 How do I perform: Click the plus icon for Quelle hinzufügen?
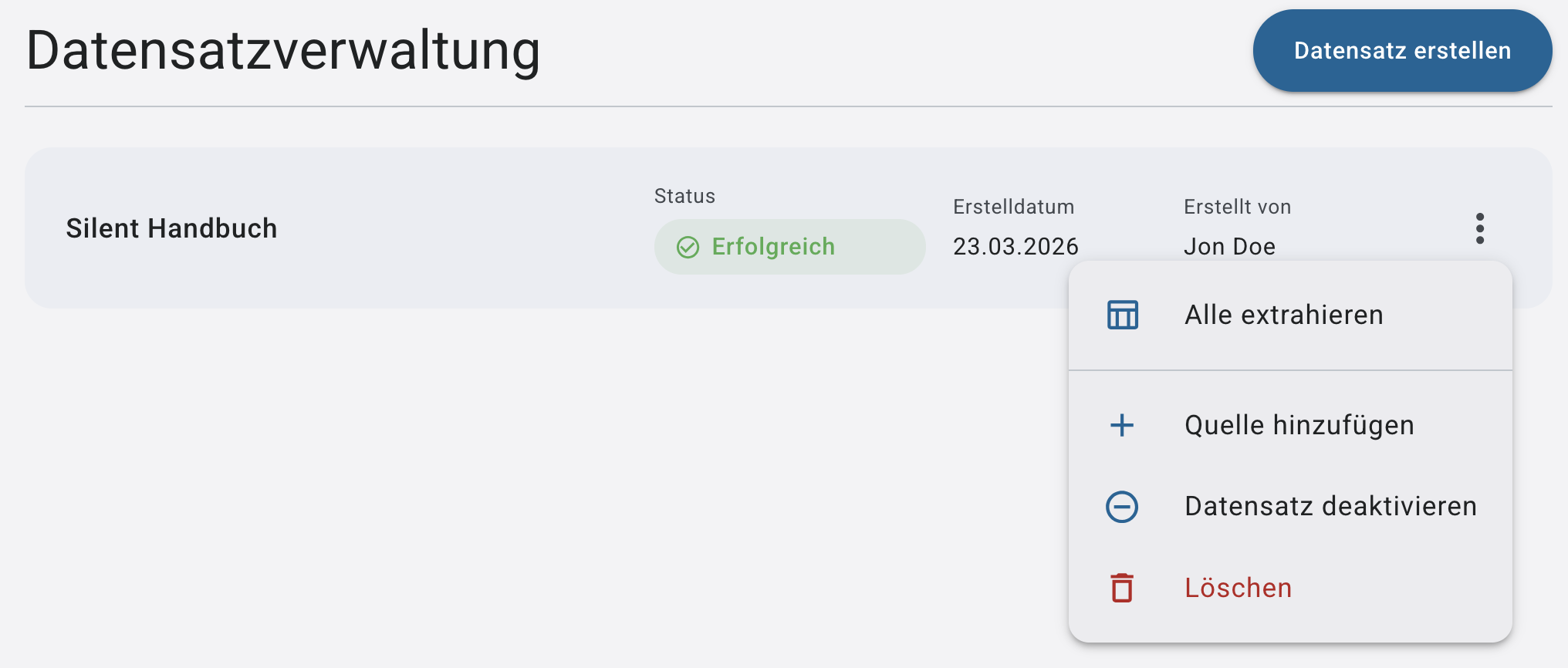(1122, 425)
